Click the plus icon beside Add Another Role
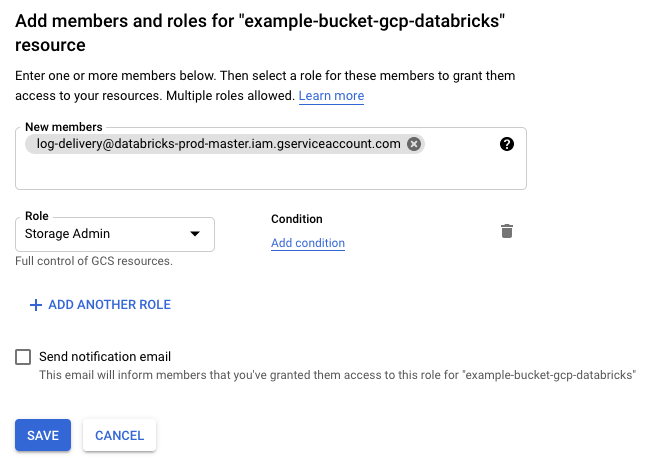The height and width of the screenshot is (466, 657). point(36,305)
